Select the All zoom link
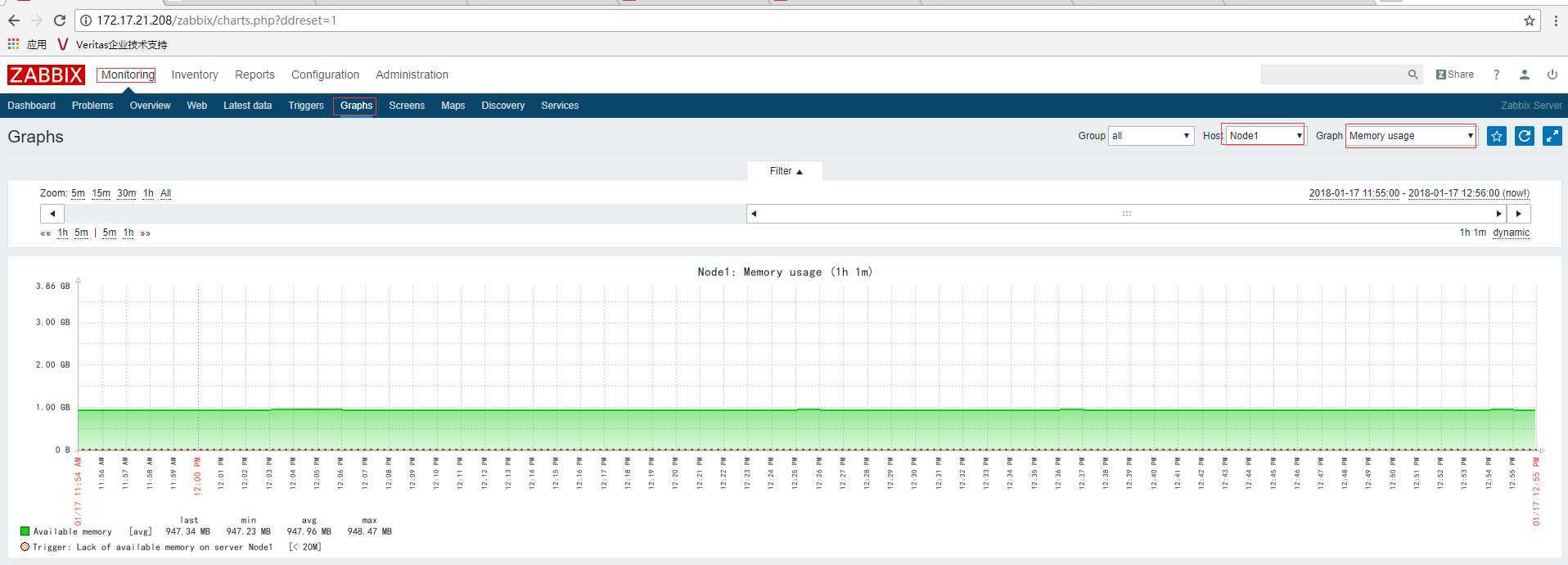This screenshot has width=1568, height=565. (165, 193)
